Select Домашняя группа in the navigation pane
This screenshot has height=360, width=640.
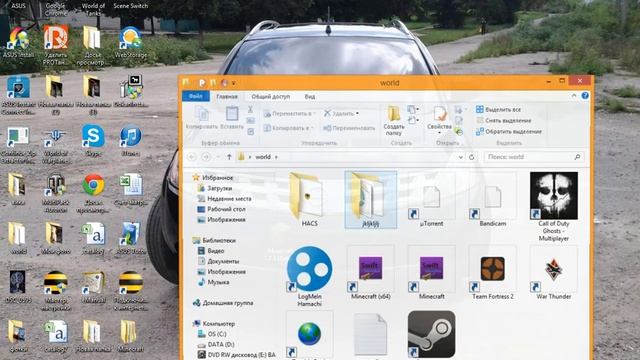point(223,303)
